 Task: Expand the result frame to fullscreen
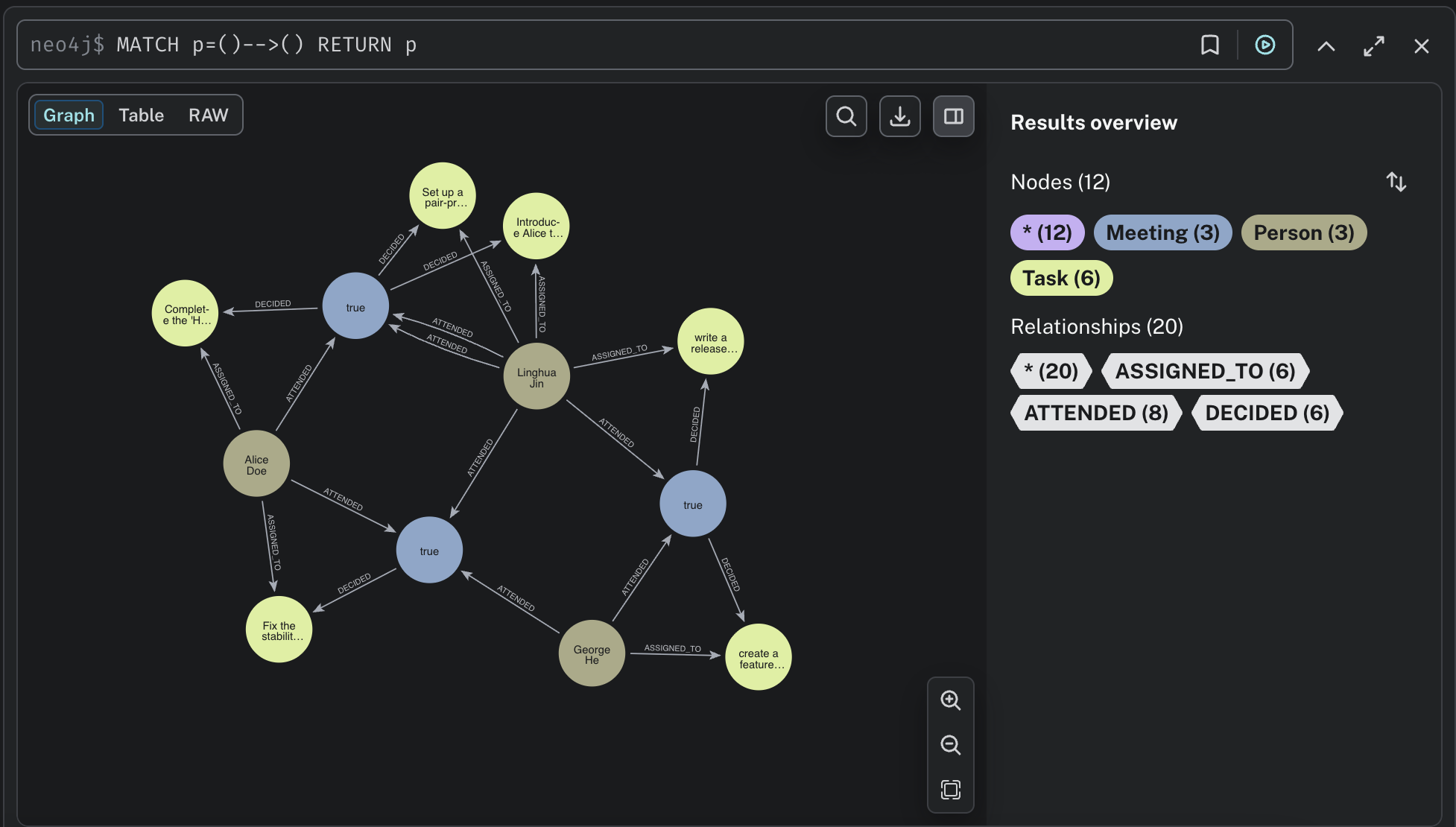coord(1374,45)
